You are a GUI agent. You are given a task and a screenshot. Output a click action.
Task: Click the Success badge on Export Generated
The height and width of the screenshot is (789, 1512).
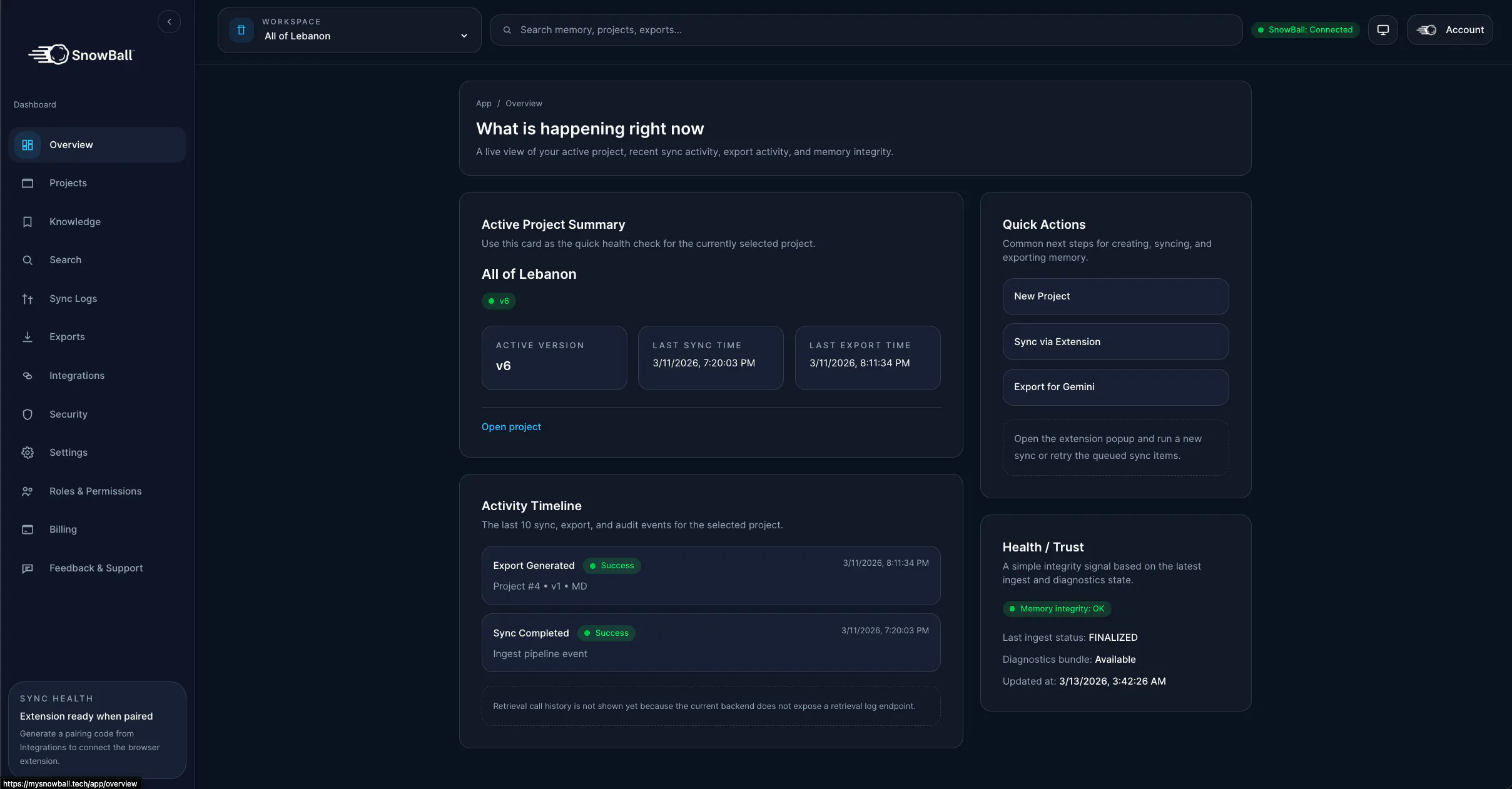click(612, 566)
